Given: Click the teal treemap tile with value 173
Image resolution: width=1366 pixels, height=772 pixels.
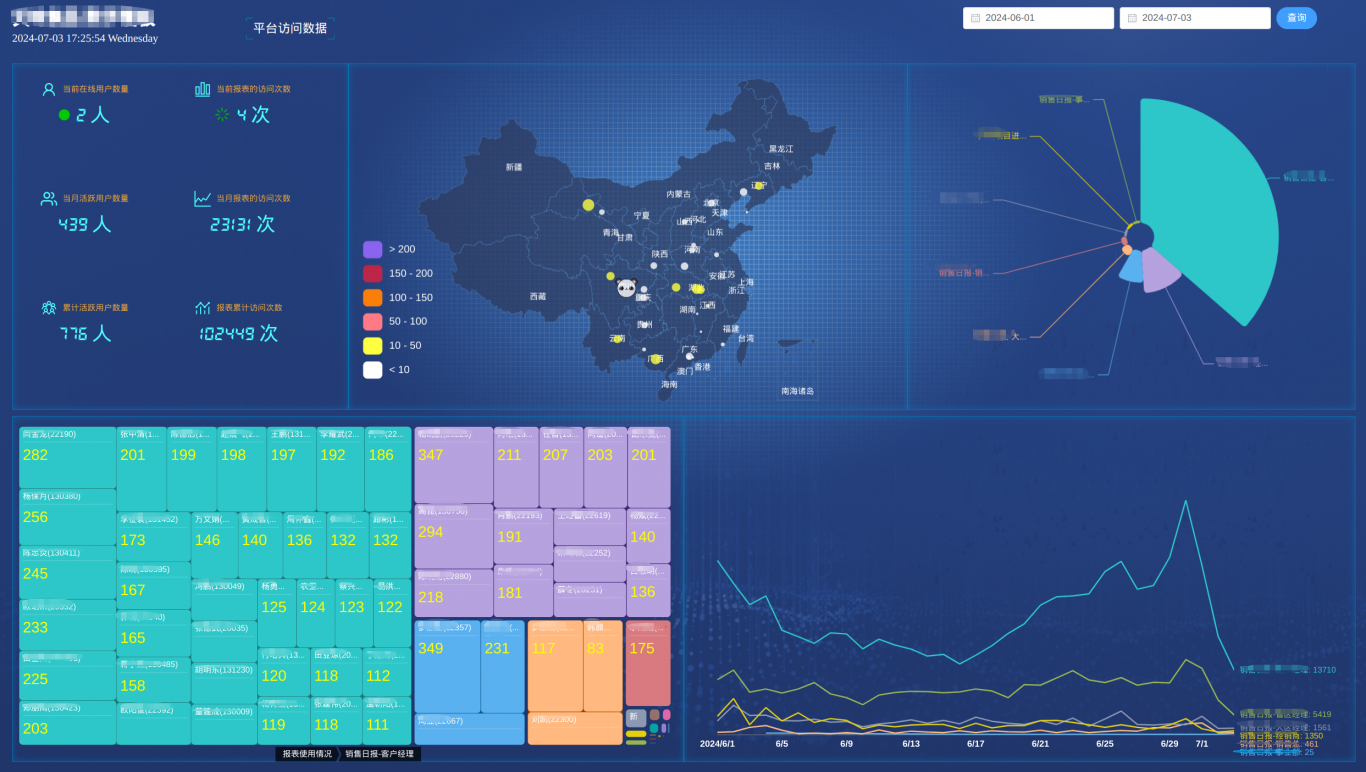Looking at the screenshot, I should [x=153, y=537].
